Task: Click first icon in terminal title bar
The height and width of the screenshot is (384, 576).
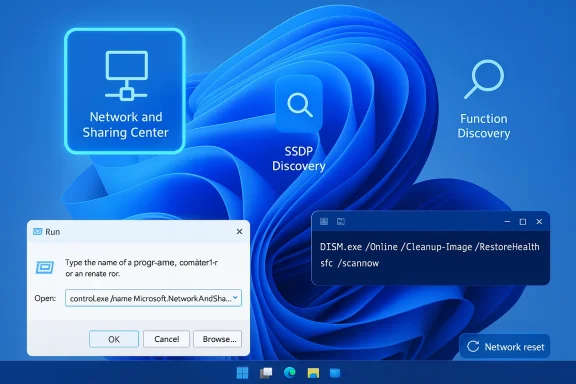Action: (x=324, y=221)
